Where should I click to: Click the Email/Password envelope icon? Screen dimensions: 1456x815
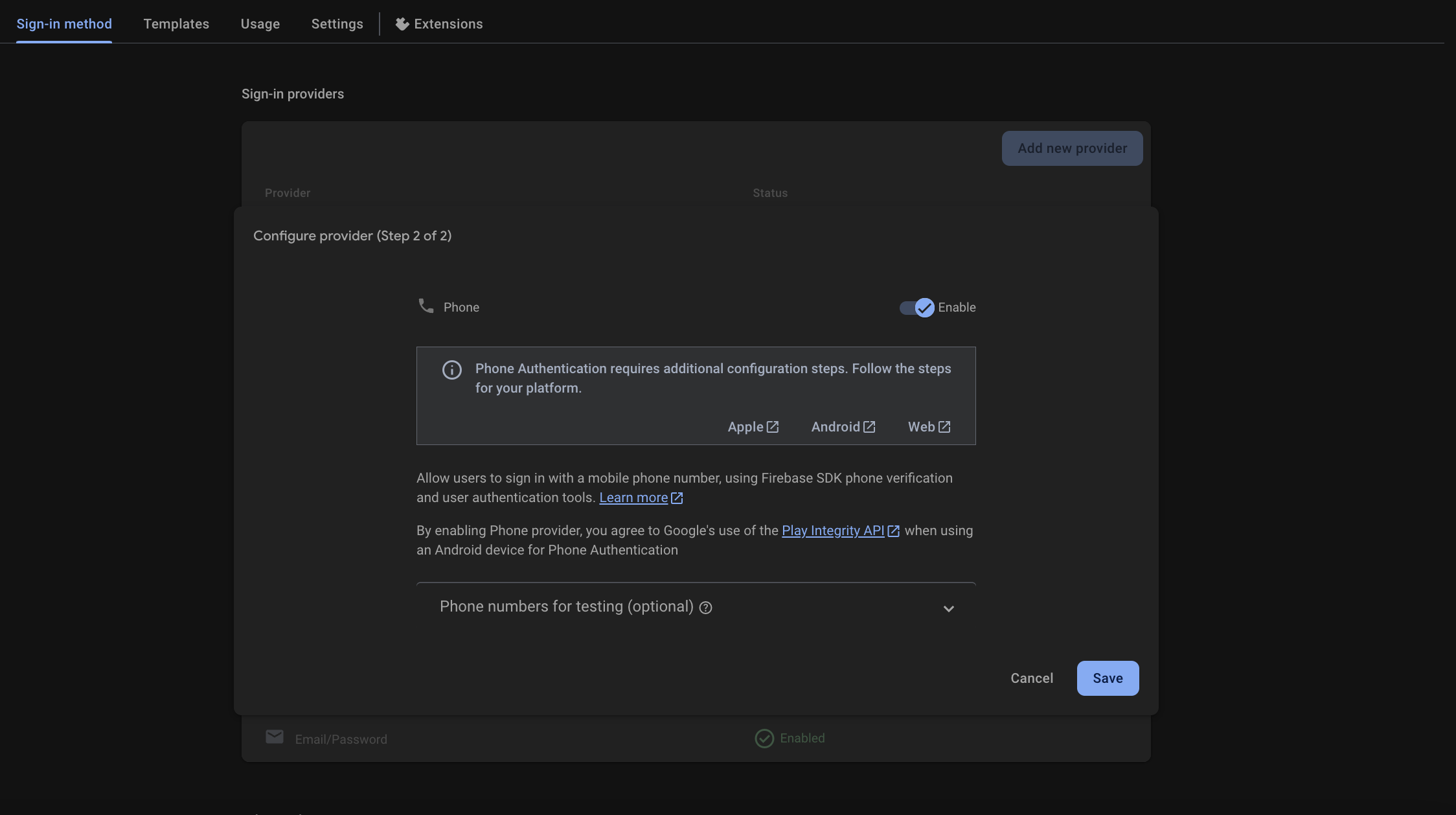tap(274, 737)
